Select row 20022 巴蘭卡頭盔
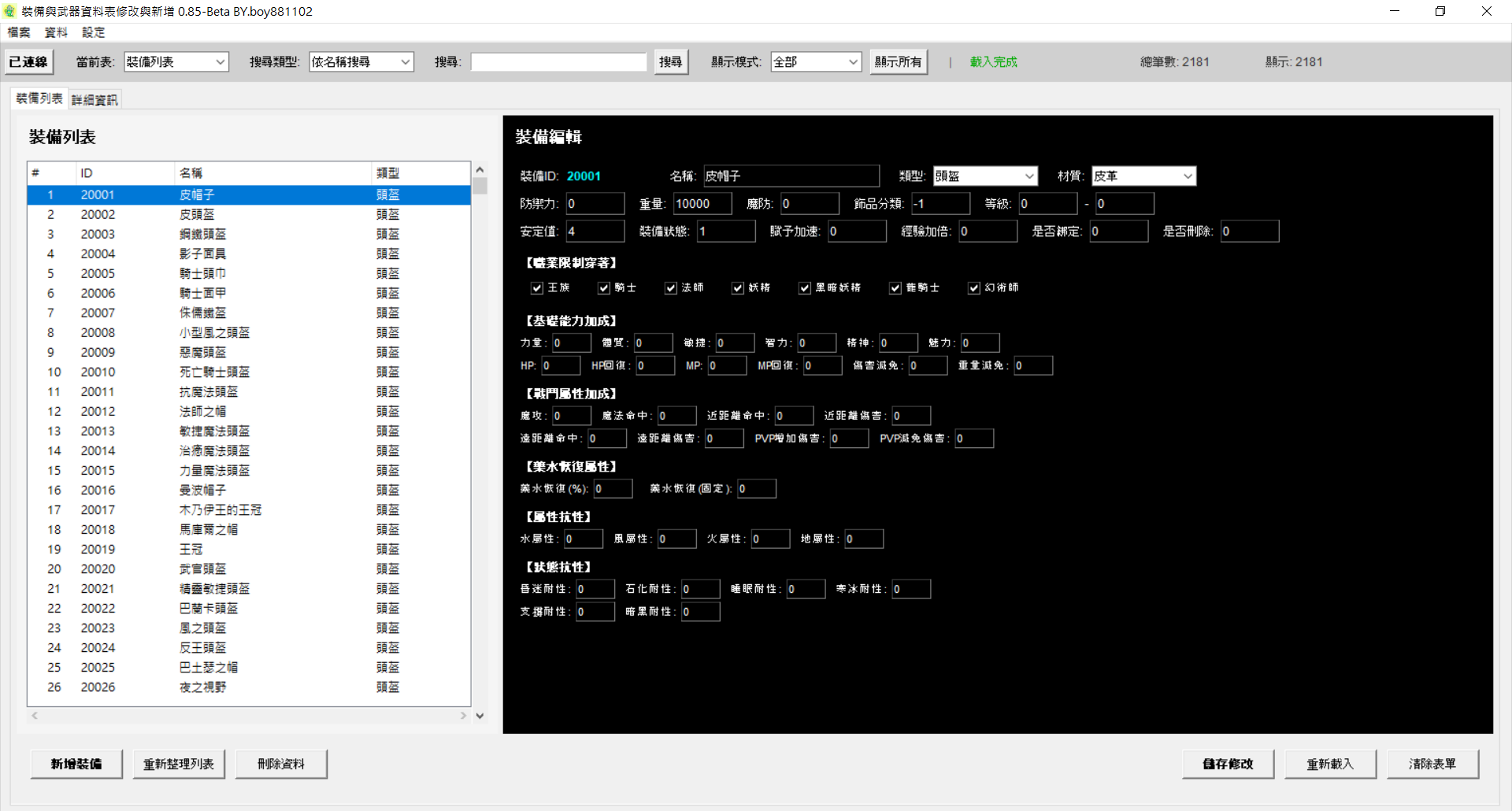The width and height of the screenshot is (1512, 811). 249,608
